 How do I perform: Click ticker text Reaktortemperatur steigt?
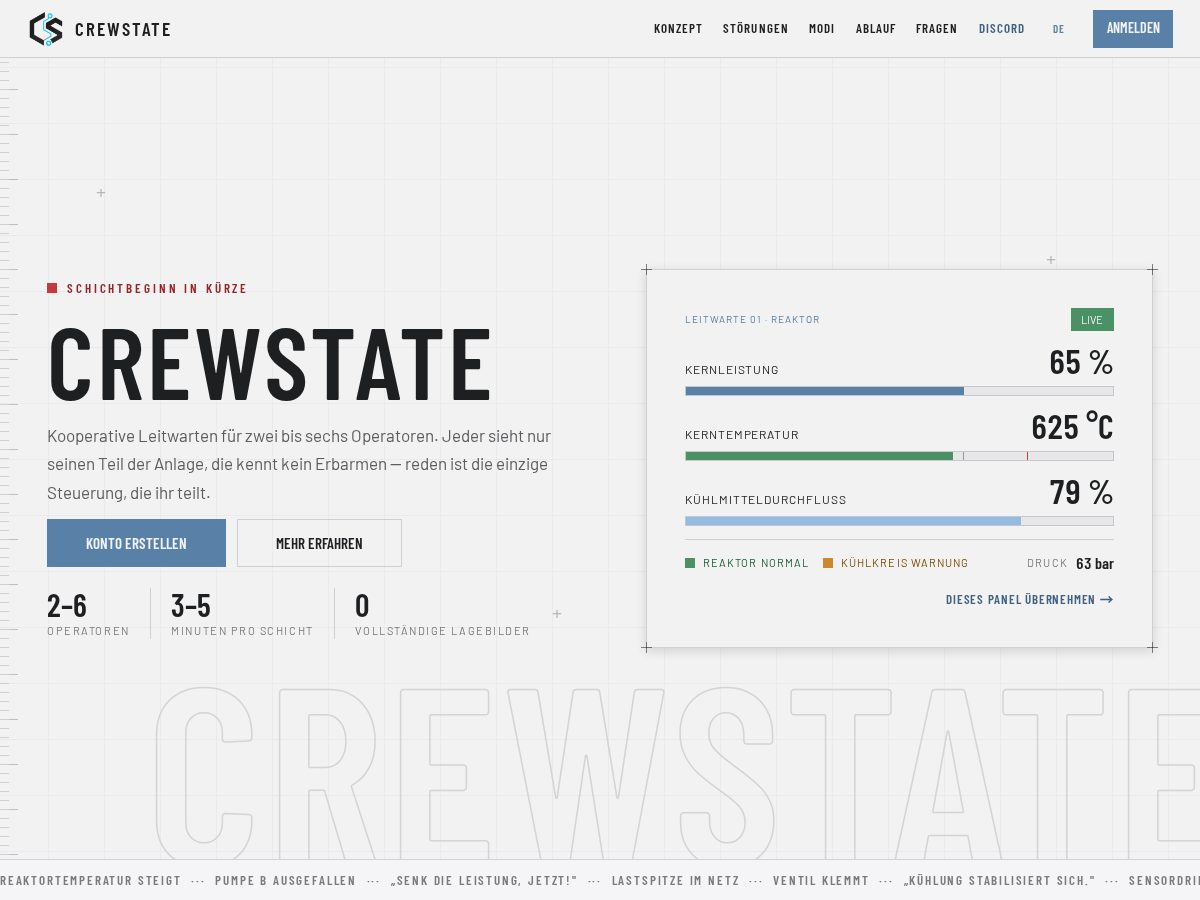[x=90, y=881]
